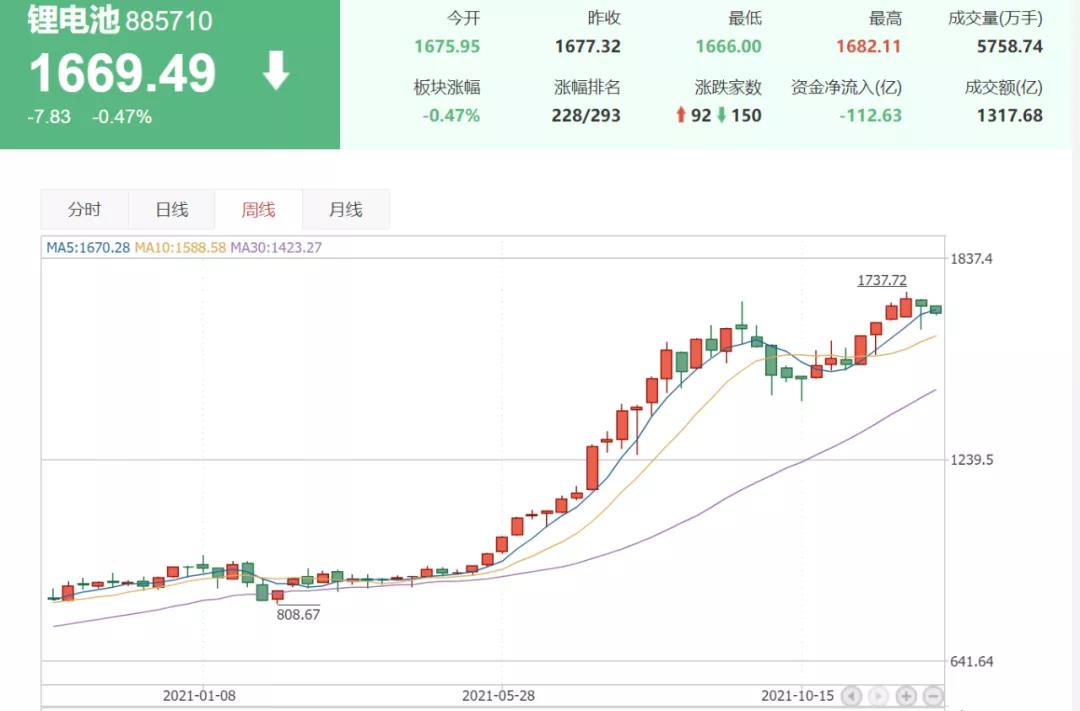
Task: Click the y-axis value 1837.4
Action: 971,259
